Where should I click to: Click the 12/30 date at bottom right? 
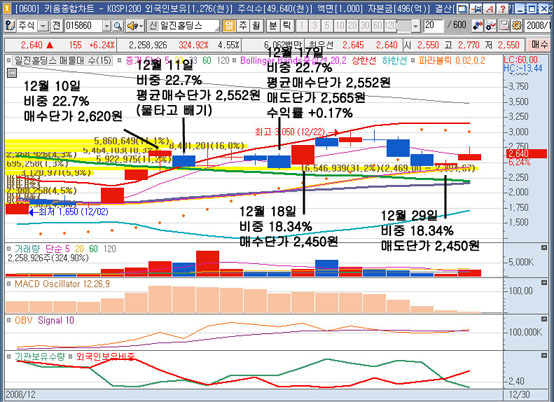pos(519,395)
